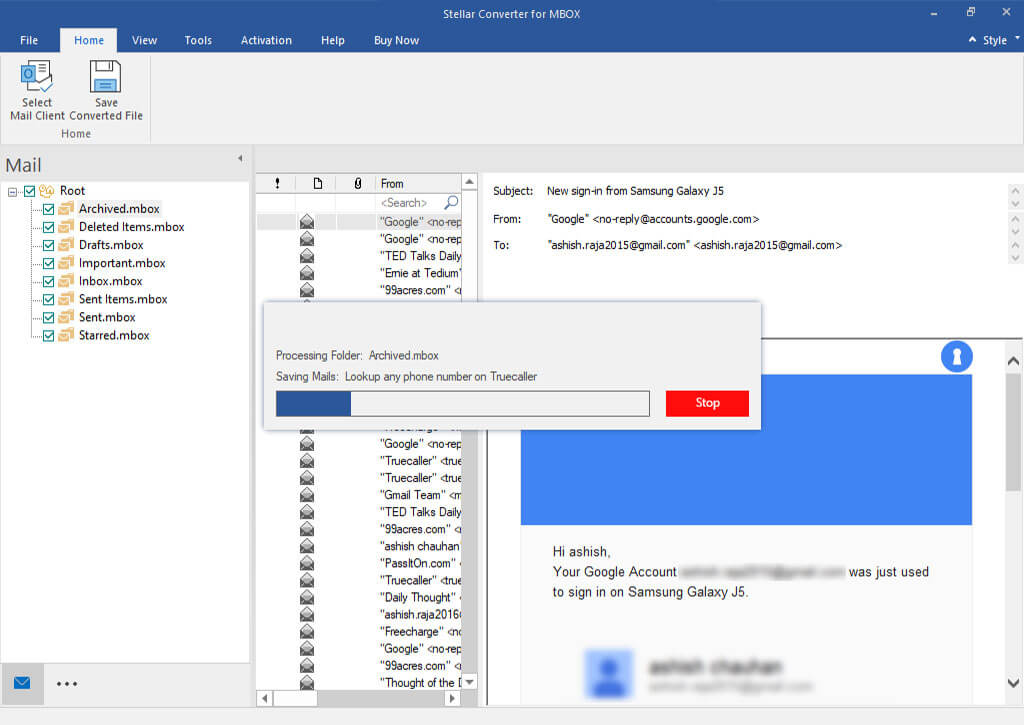Screen dimensions: 1024x725
Task: Open the View tab
Action: 144,40
